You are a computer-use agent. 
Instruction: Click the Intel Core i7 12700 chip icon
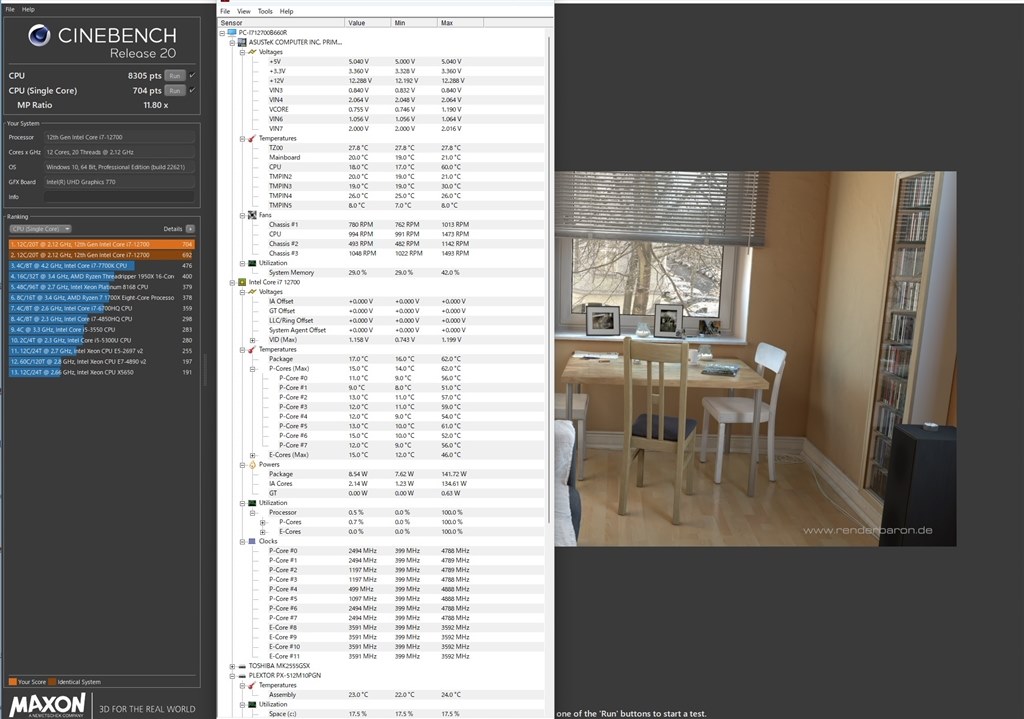[x=242, y=282]
